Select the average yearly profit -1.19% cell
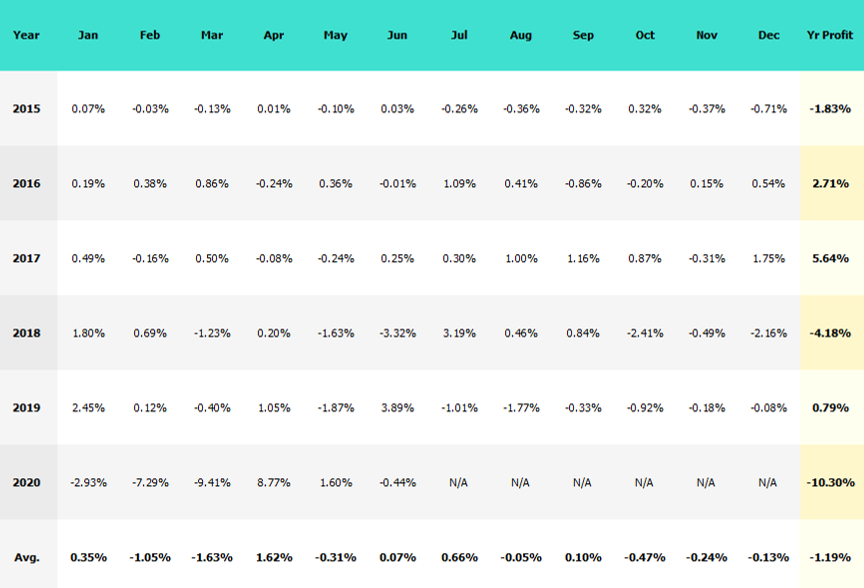 [x=830, y=557]
